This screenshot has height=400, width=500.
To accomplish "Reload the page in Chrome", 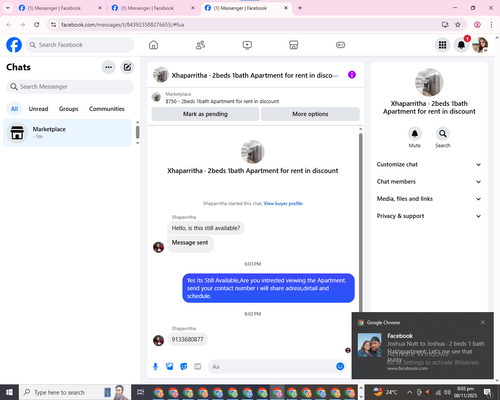I will click(x=37, y=25).
